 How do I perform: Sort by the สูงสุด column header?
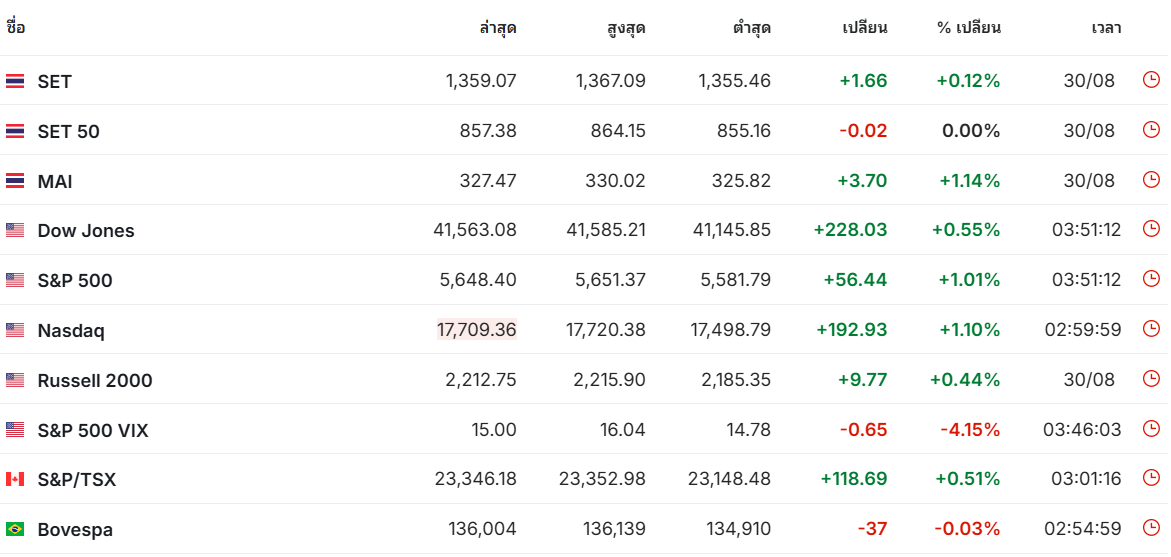tap(626, 28)
